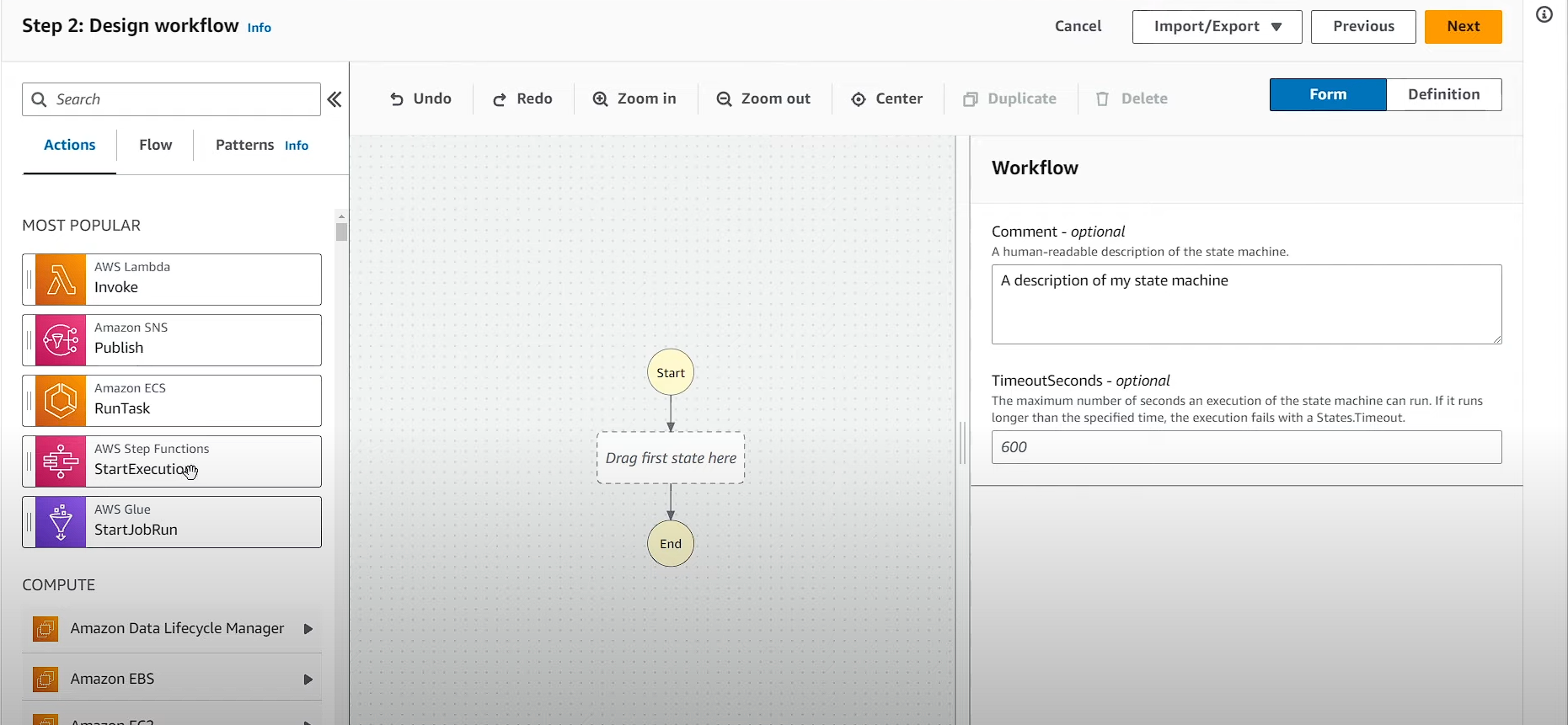Click the 'Drag first state here' placeholder

[x=671, y=458]
